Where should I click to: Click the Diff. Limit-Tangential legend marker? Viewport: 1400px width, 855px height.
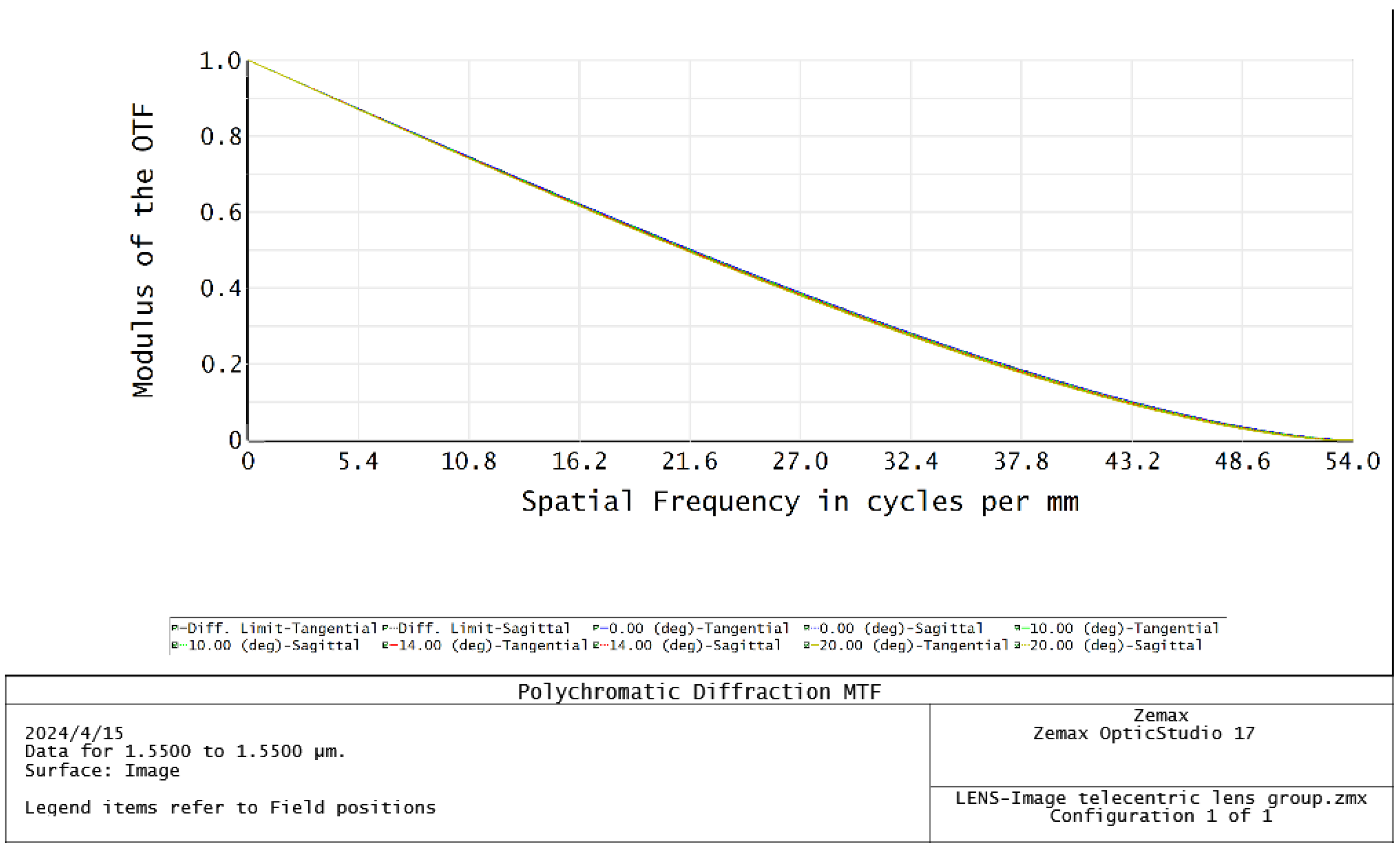click(x=176, y=628)
